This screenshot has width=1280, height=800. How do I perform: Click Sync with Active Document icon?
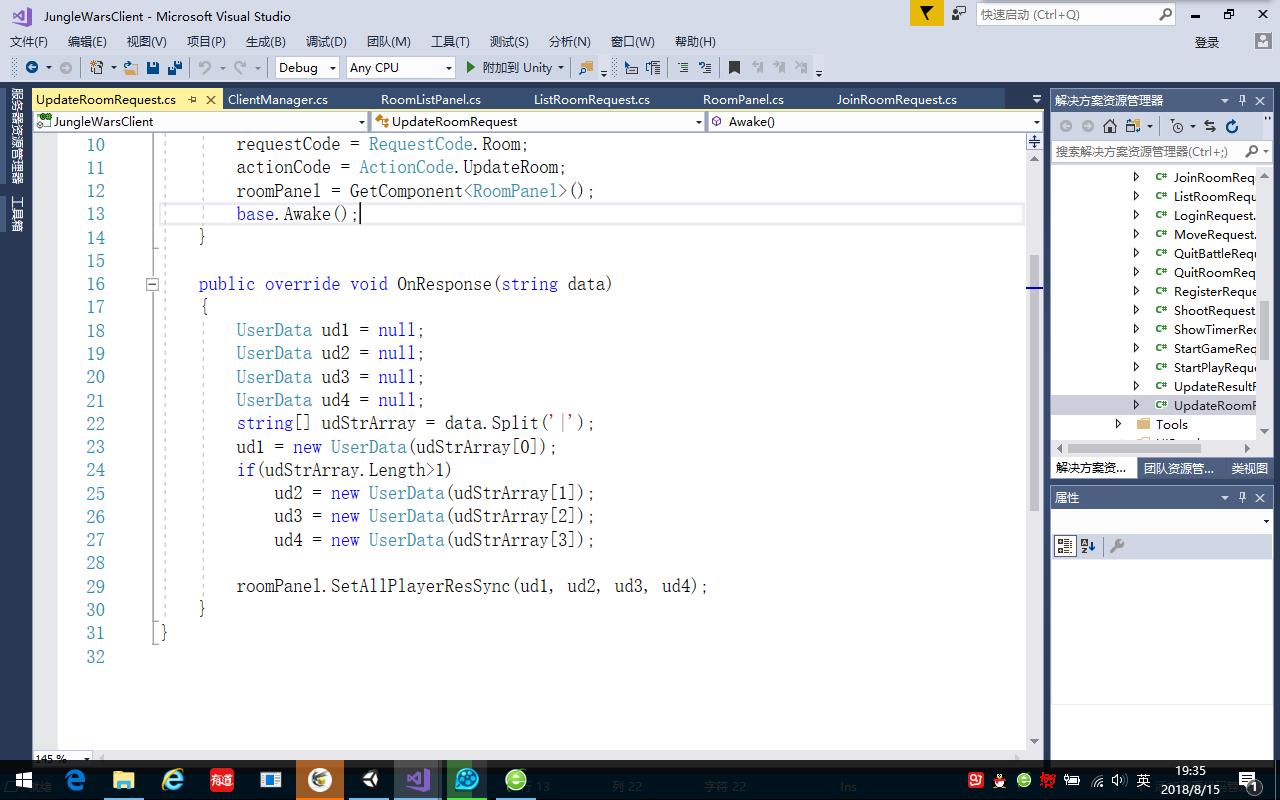[x=1210, y=126]
